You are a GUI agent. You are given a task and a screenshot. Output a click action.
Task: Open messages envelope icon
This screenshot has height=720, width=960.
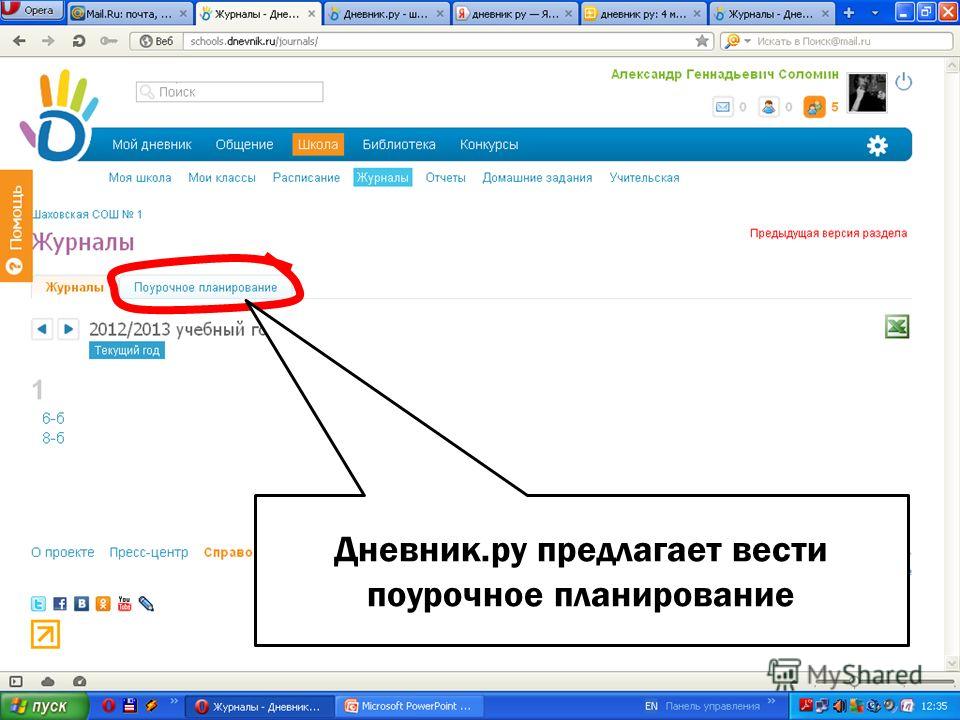pos(722,107)
